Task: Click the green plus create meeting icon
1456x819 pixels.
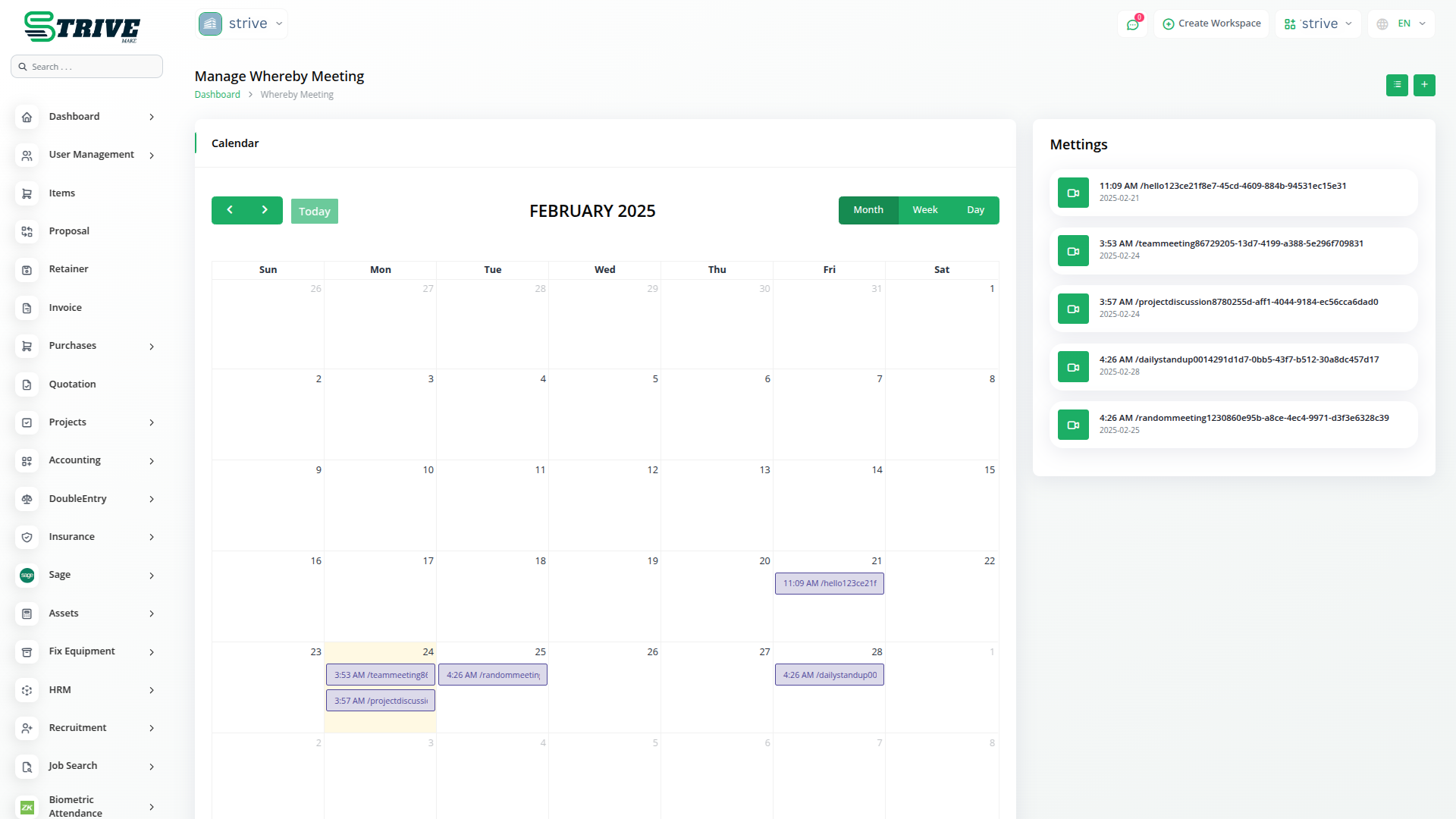Action: pyautogui.click(x=1424, y=85)
